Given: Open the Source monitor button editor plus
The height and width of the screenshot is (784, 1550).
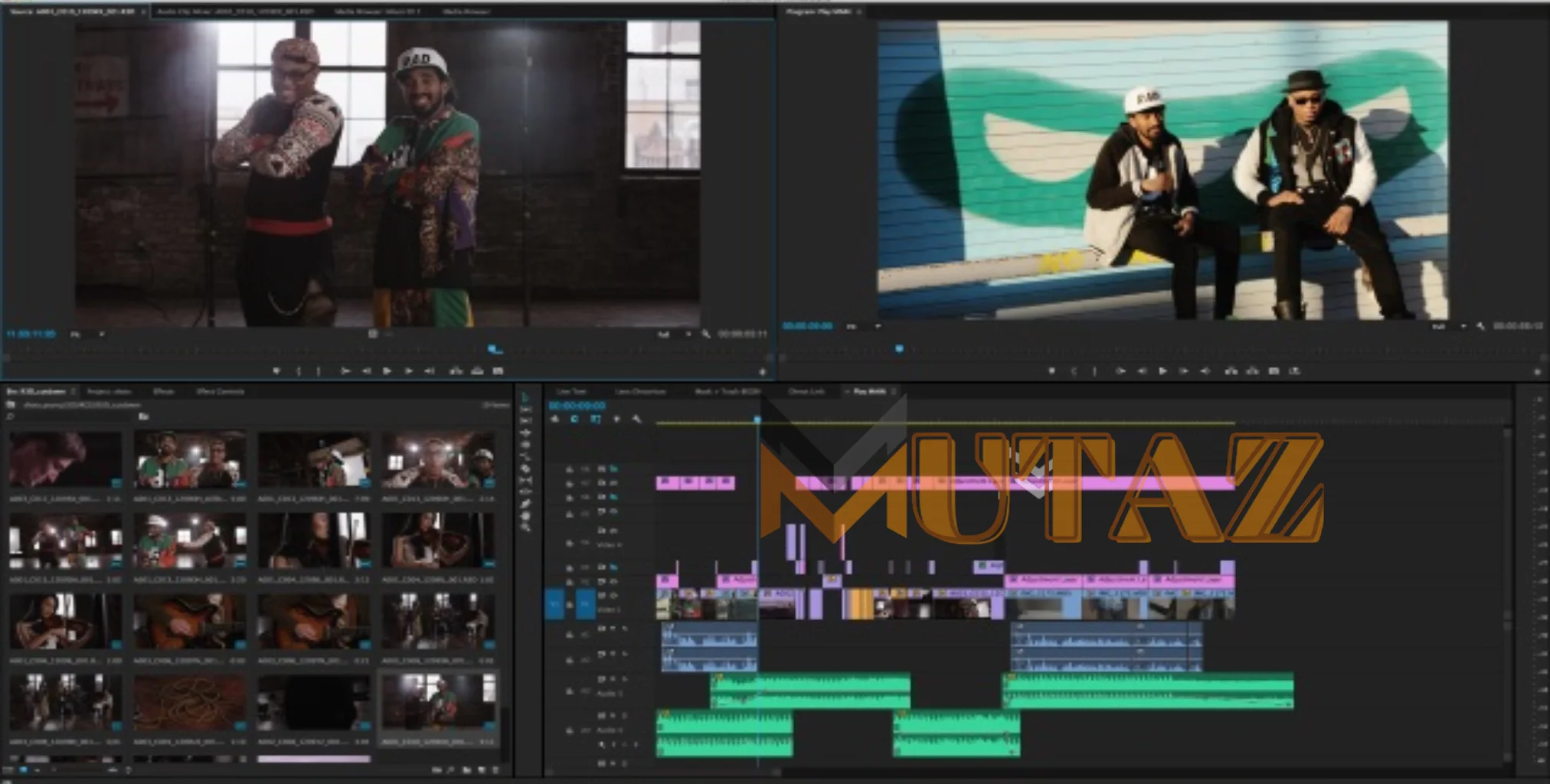Looking at the screenshot, I should (x=763, y=372).
